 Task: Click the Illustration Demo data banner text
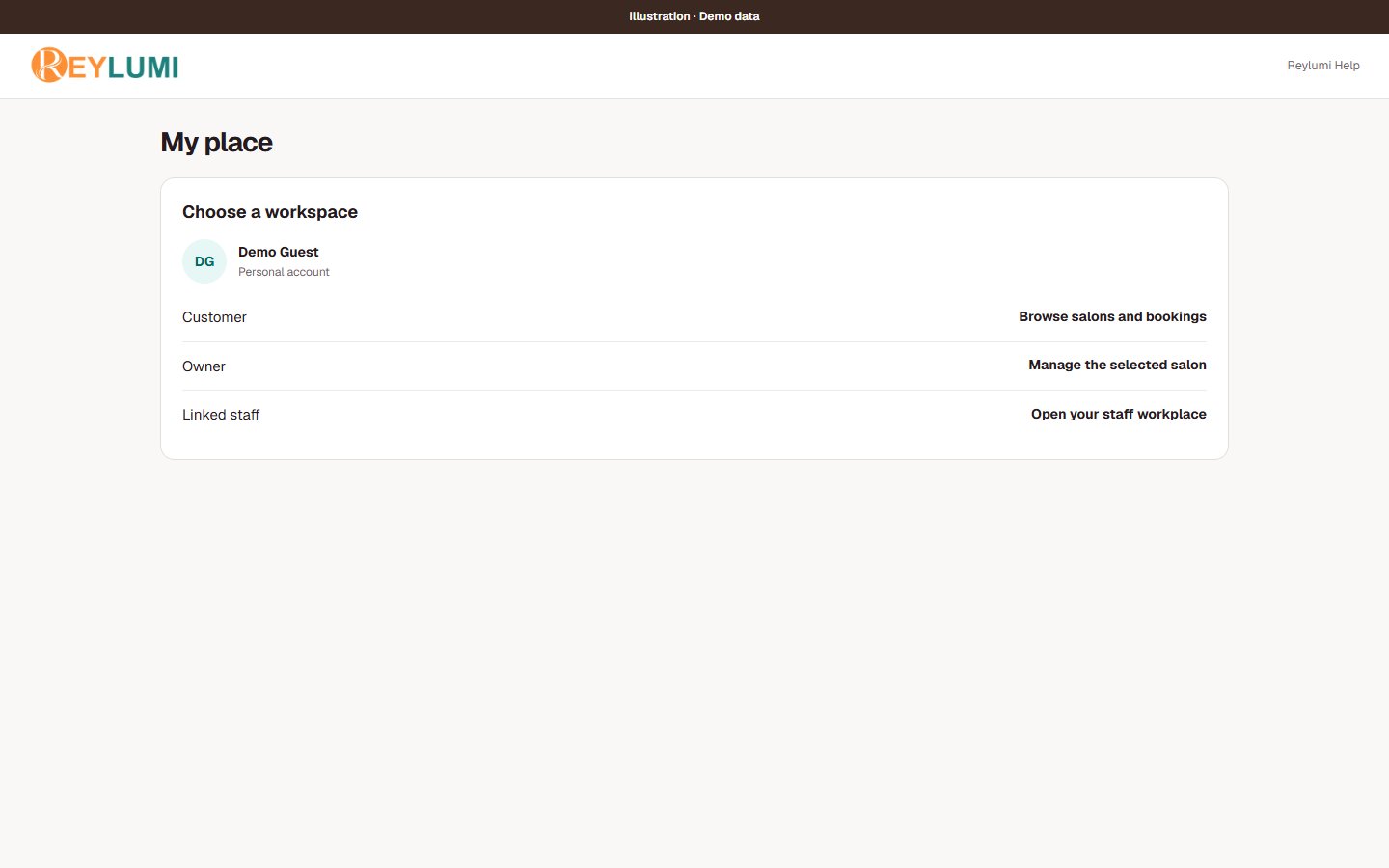pyautogui.click(x=694, y=16)
